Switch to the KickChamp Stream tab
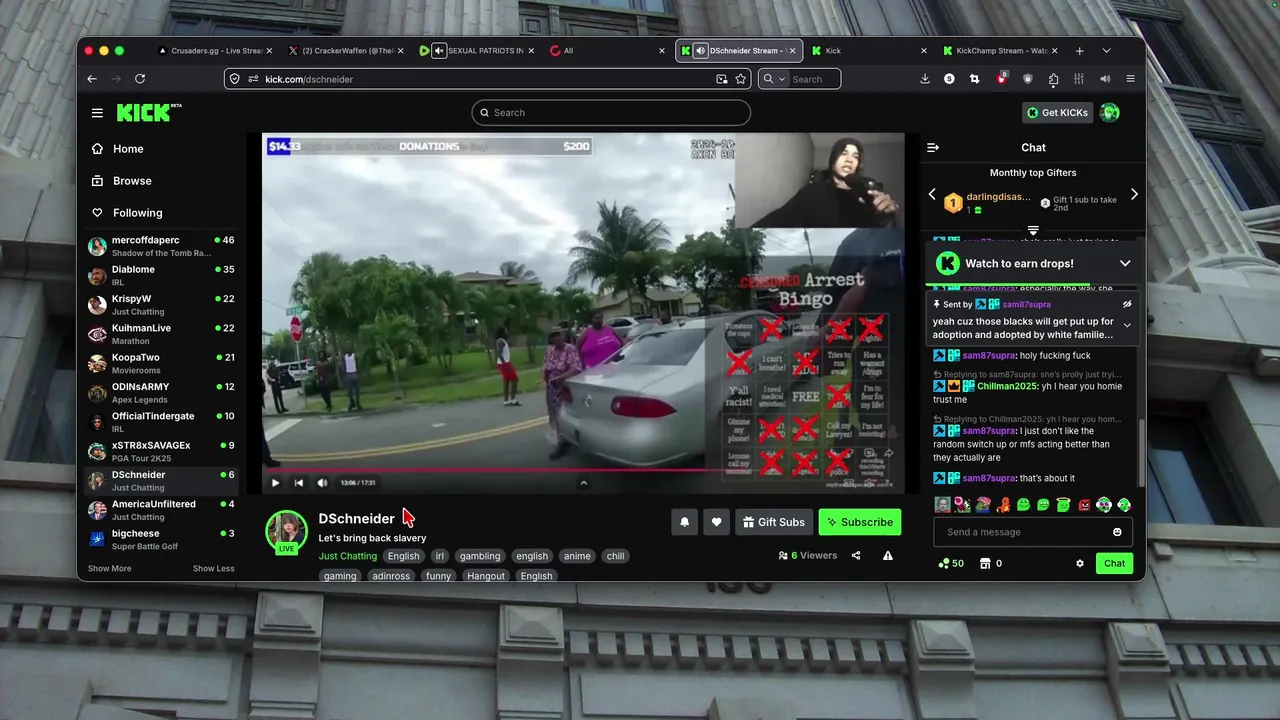The width and height of the screenshot is (1280, 720). 1000,50
